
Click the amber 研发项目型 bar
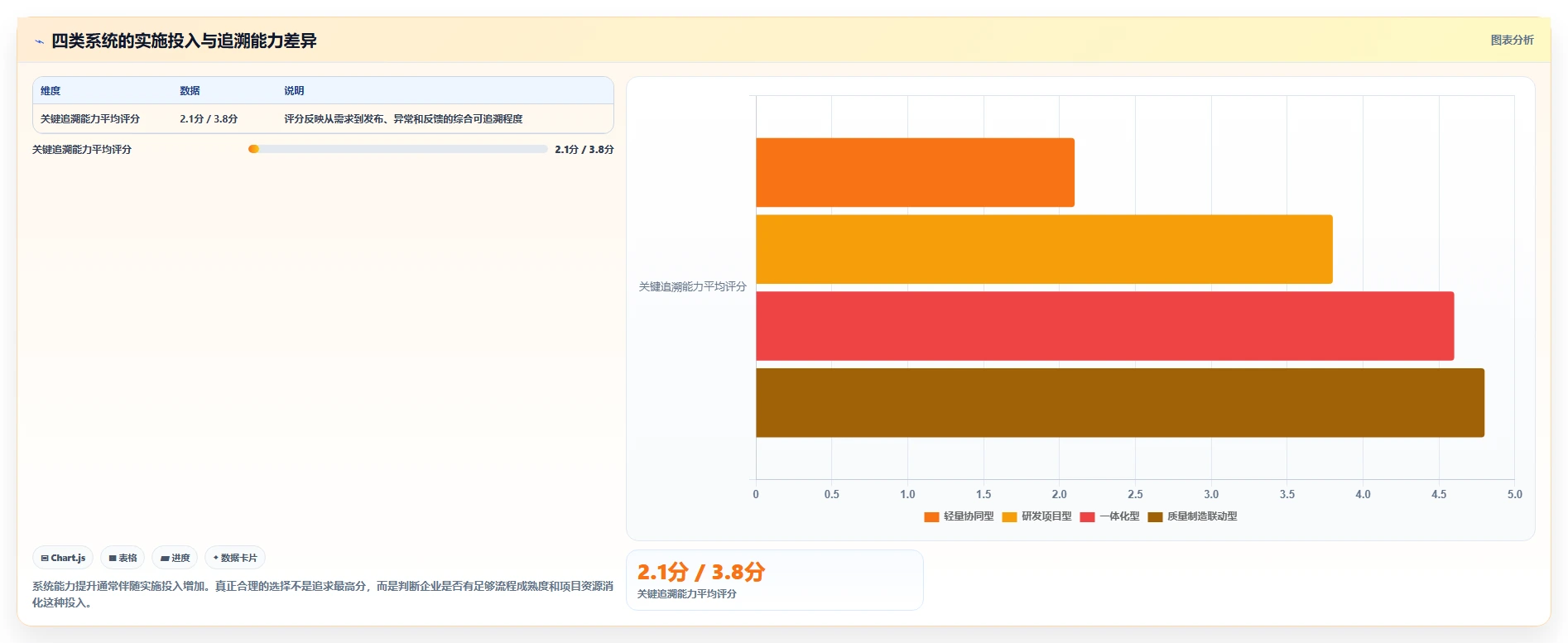[x=1044, y=249]
